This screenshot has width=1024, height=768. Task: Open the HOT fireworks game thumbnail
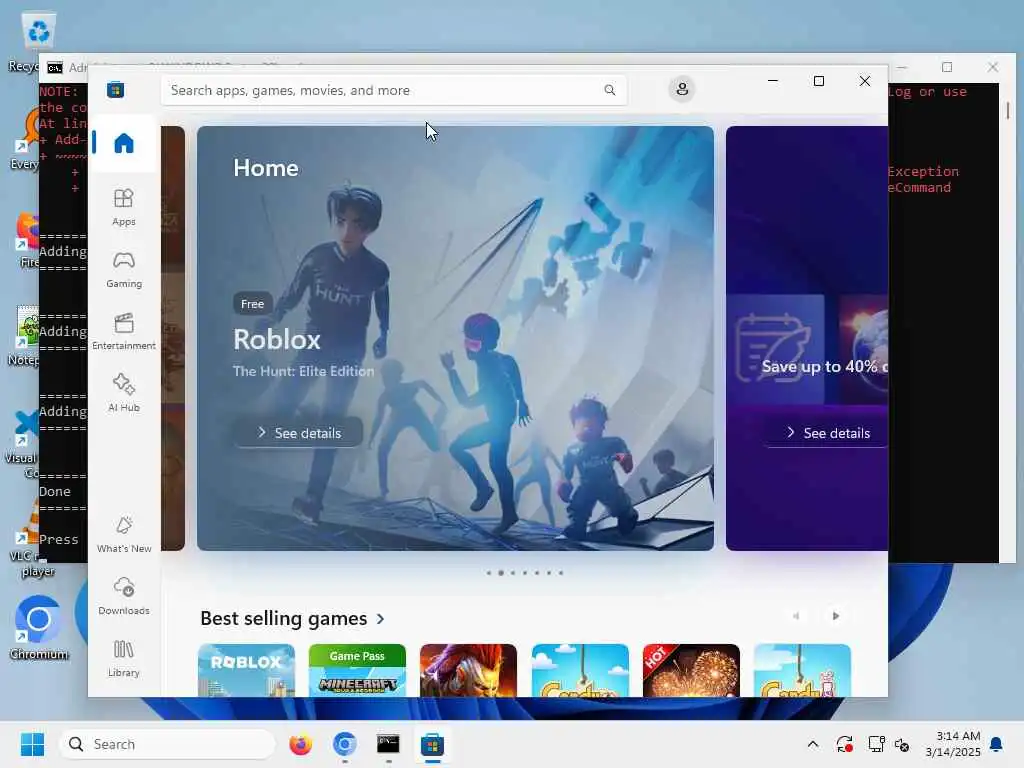[691, 670]
